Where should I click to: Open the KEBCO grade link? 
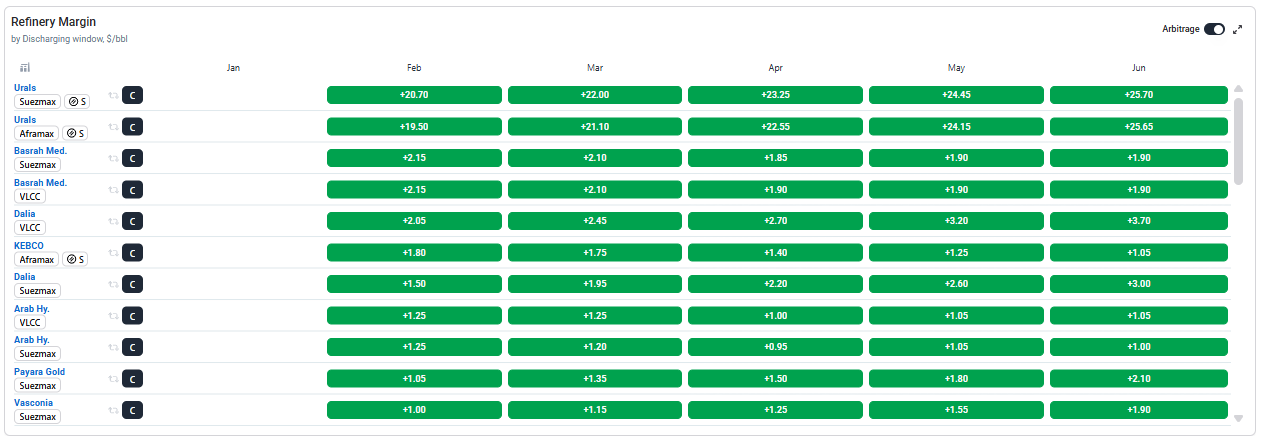tap(29, 246)
